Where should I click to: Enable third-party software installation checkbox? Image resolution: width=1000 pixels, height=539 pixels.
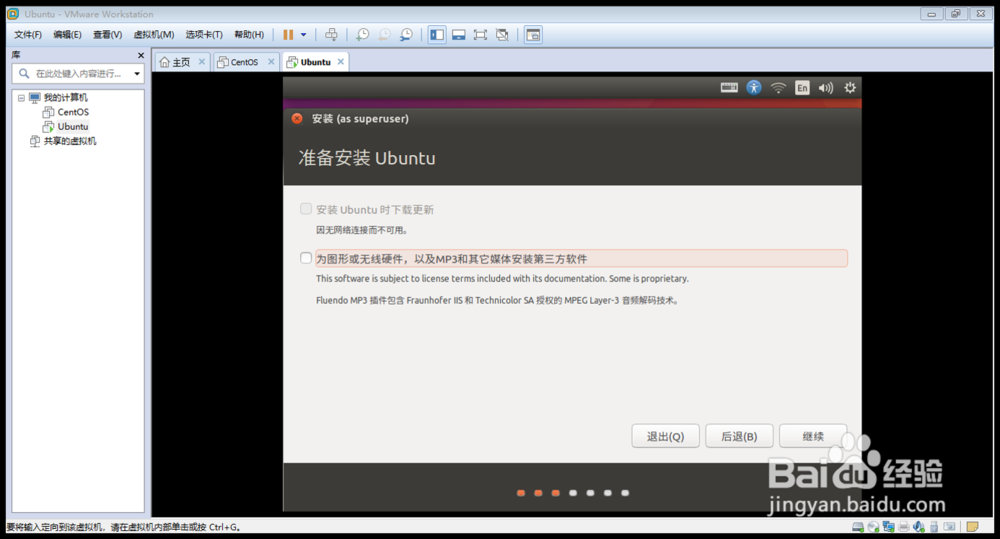(x=306, y=258)
